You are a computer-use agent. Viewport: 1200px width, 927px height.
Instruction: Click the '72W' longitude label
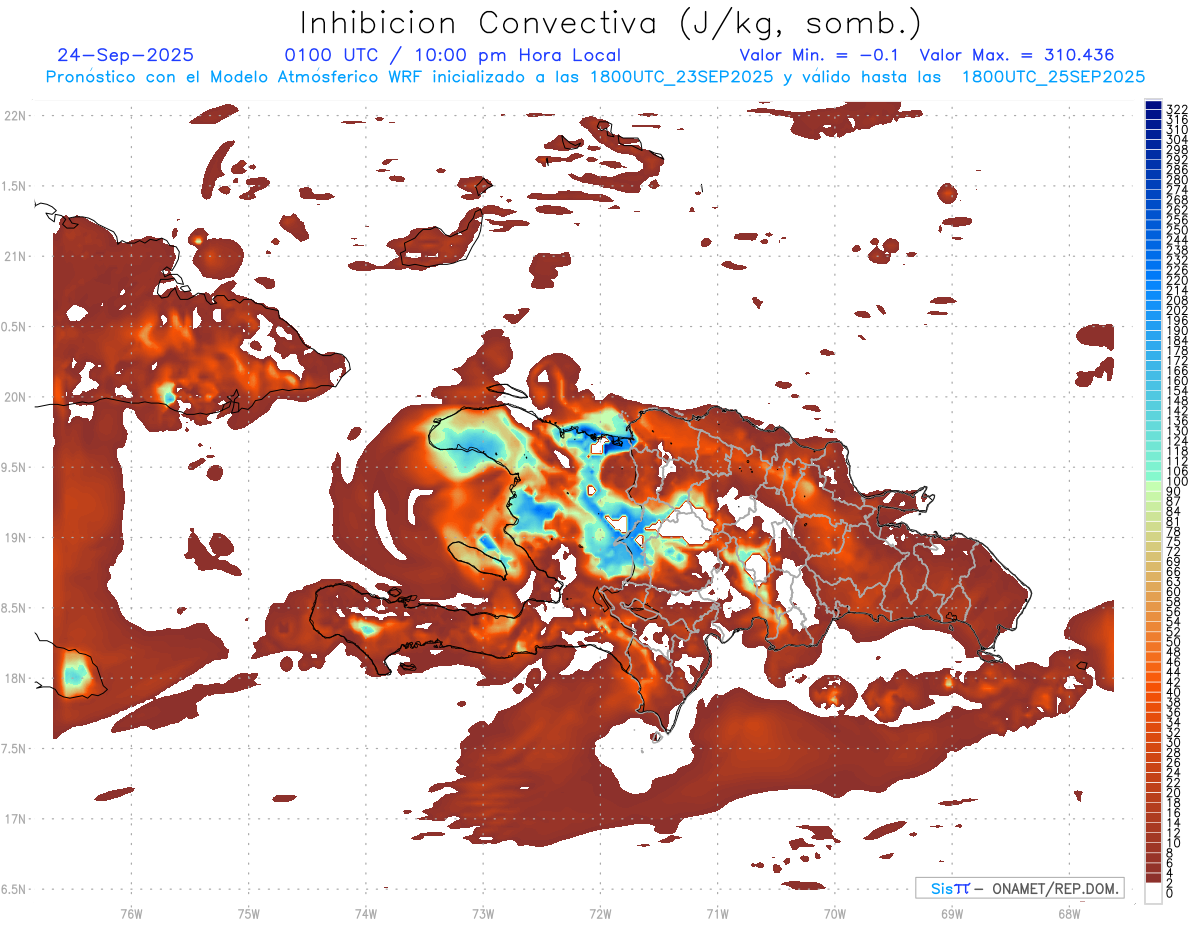pyautogui.click(x=600, y=913)
